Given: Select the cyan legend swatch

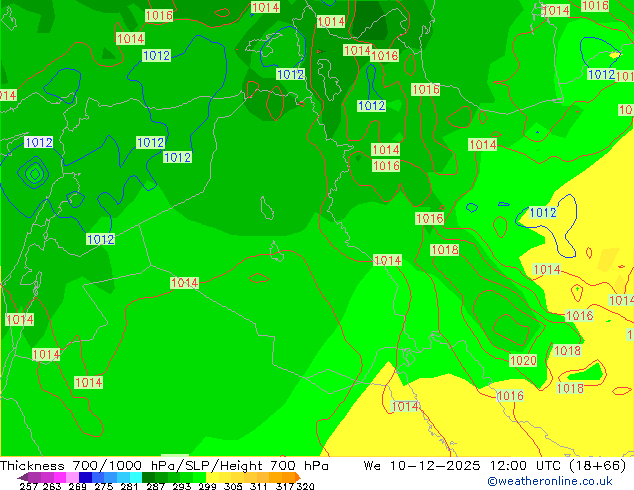Looking at the screenshot, I should coord(136,477).
